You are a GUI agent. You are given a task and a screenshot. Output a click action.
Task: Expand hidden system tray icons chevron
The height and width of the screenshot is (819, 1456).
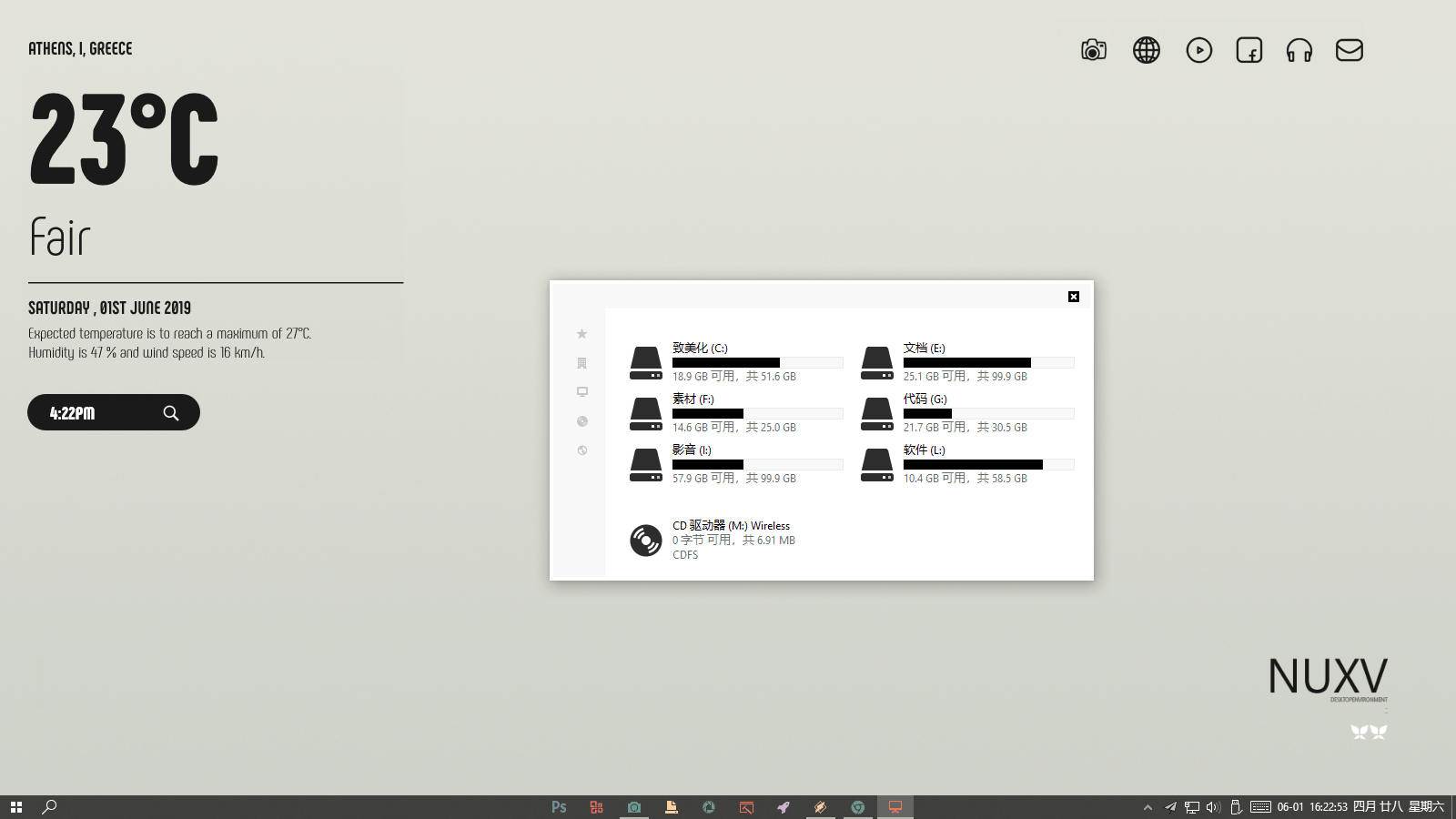[x=1148, y=807]
